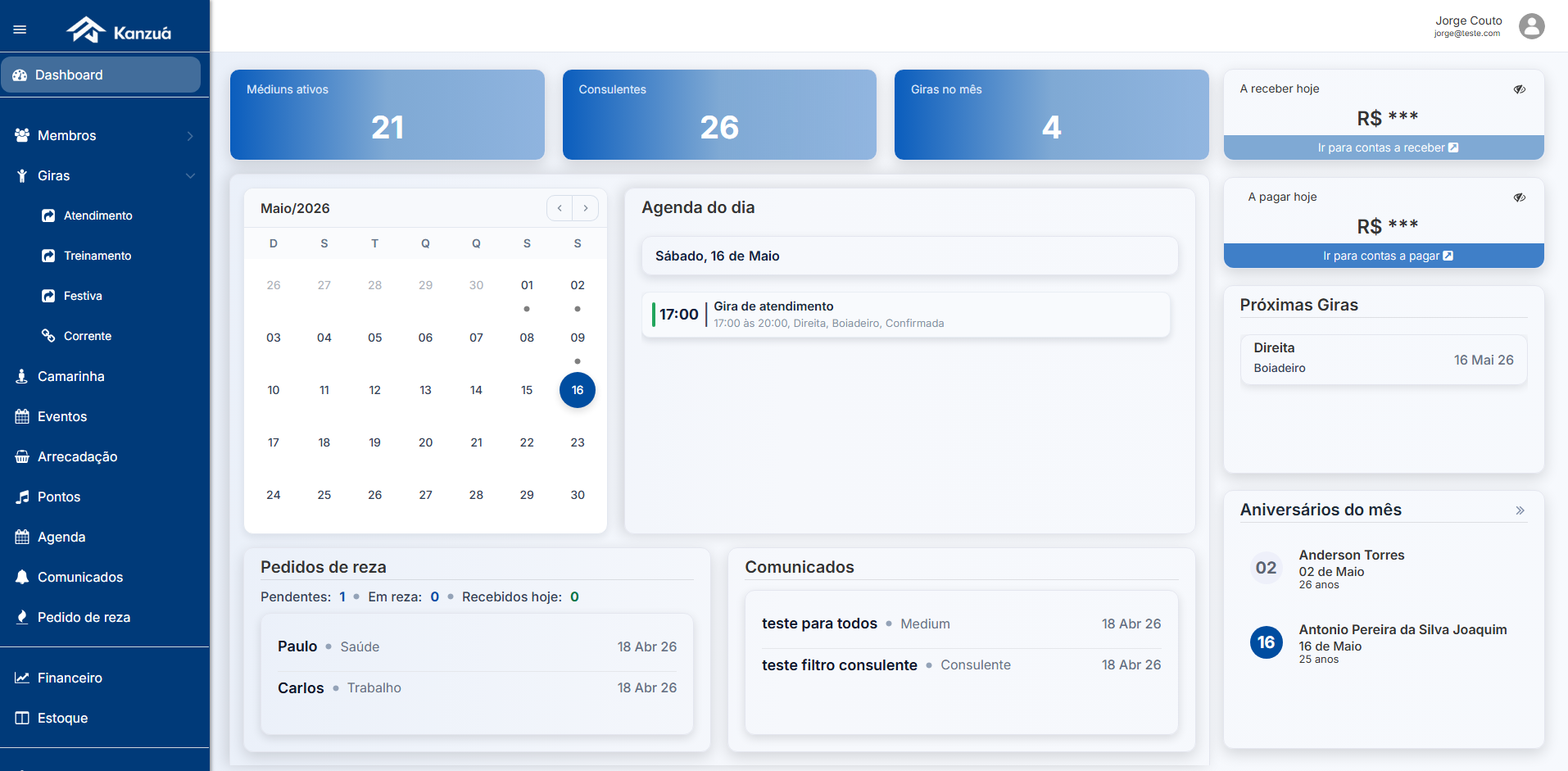Image resolution: width=1568 pixels, height=771 pixels.
Task: Click the Agenda calendar icon
Action: (x=22, y=537)
